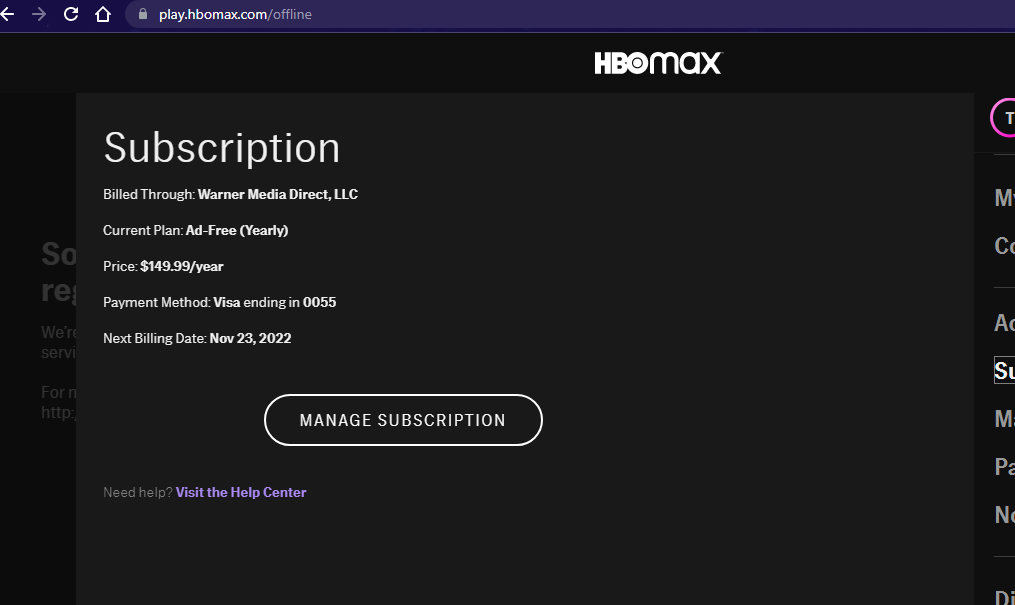This screenshot has height=605, width=1015.
Task: Click the HBO Max logo
Action: (658, 63)
